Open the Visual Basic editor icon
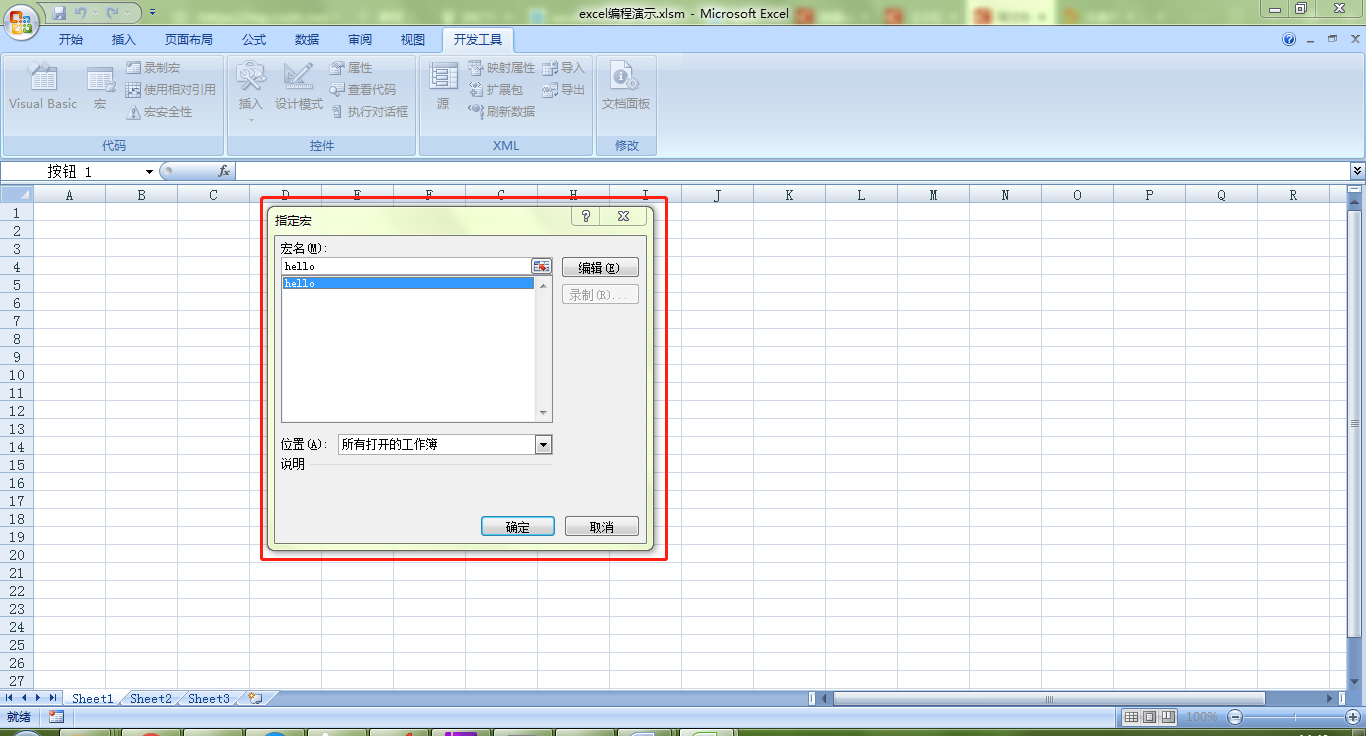The height and width of the screenshot is (736, 1366). coord(43,85)
